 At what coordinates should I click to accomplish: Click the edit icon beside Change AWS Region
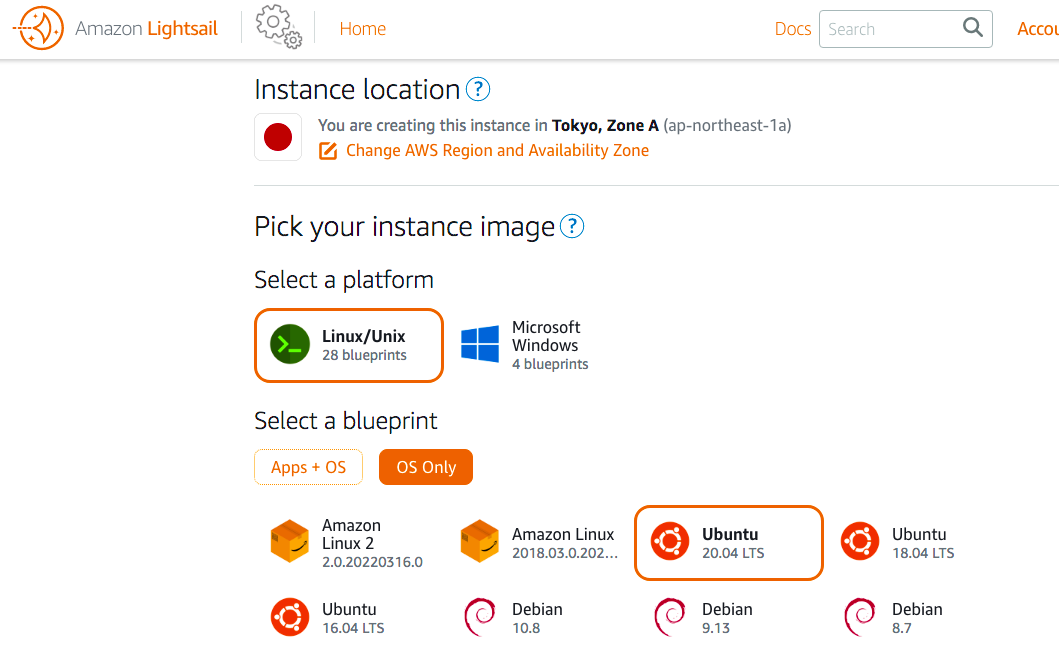coord(328,151)
